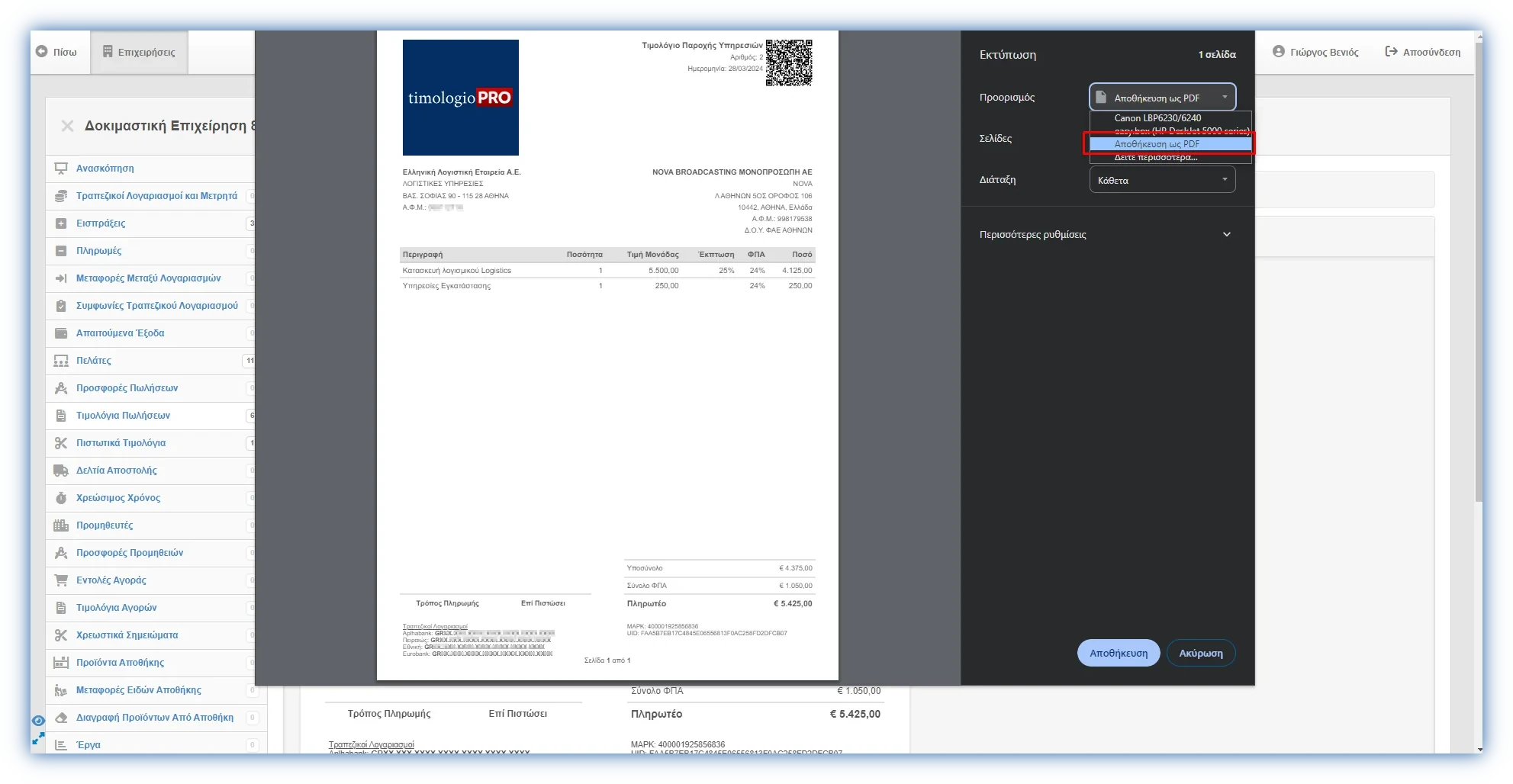Click the scissors icon next to Πιστωτικά Τιμολόγια
The width and height of the screenshot is (1513, 784).
click(x=61, y=443)
